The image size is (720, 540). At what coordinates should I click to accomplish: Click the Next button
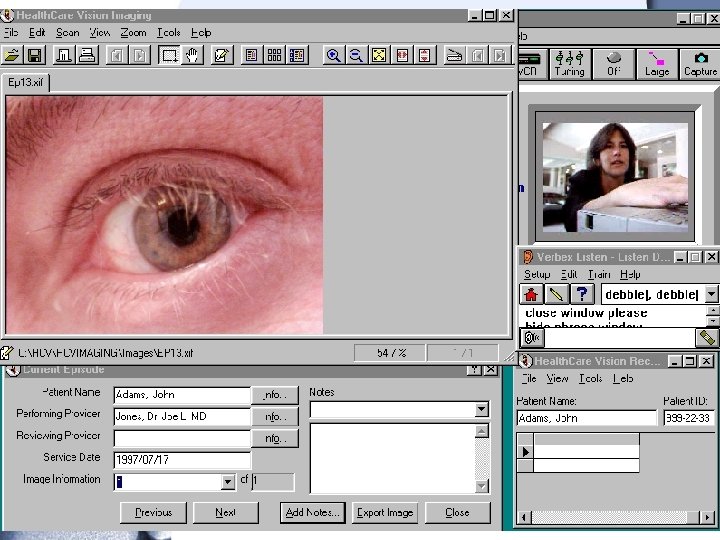click(x=225, y=512)
